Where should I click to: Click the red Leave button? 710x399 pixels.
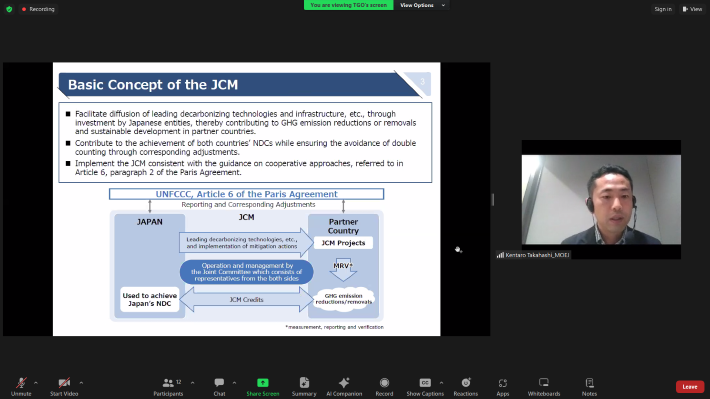[x=690, y=386]
